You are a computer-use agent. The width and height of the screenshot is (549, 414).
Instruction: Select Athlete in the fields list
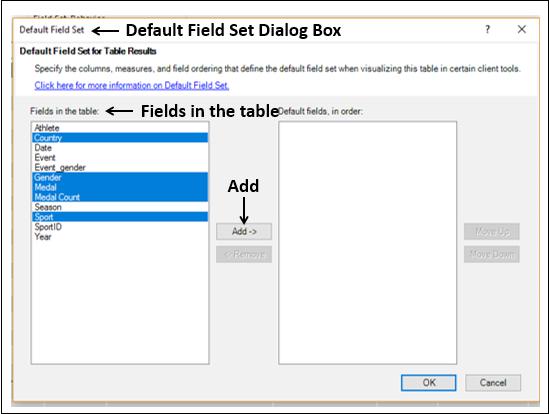coord(120,128)
